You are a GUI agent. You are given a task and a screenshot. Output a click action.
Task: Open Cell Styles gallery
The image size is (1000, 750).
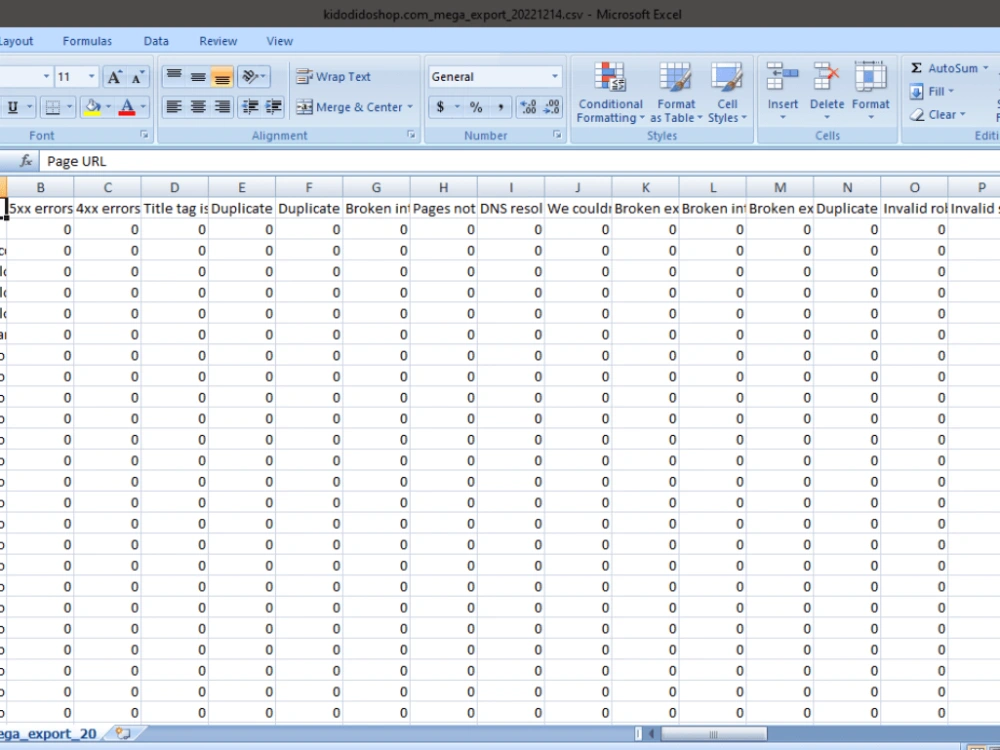pos(726,92)
